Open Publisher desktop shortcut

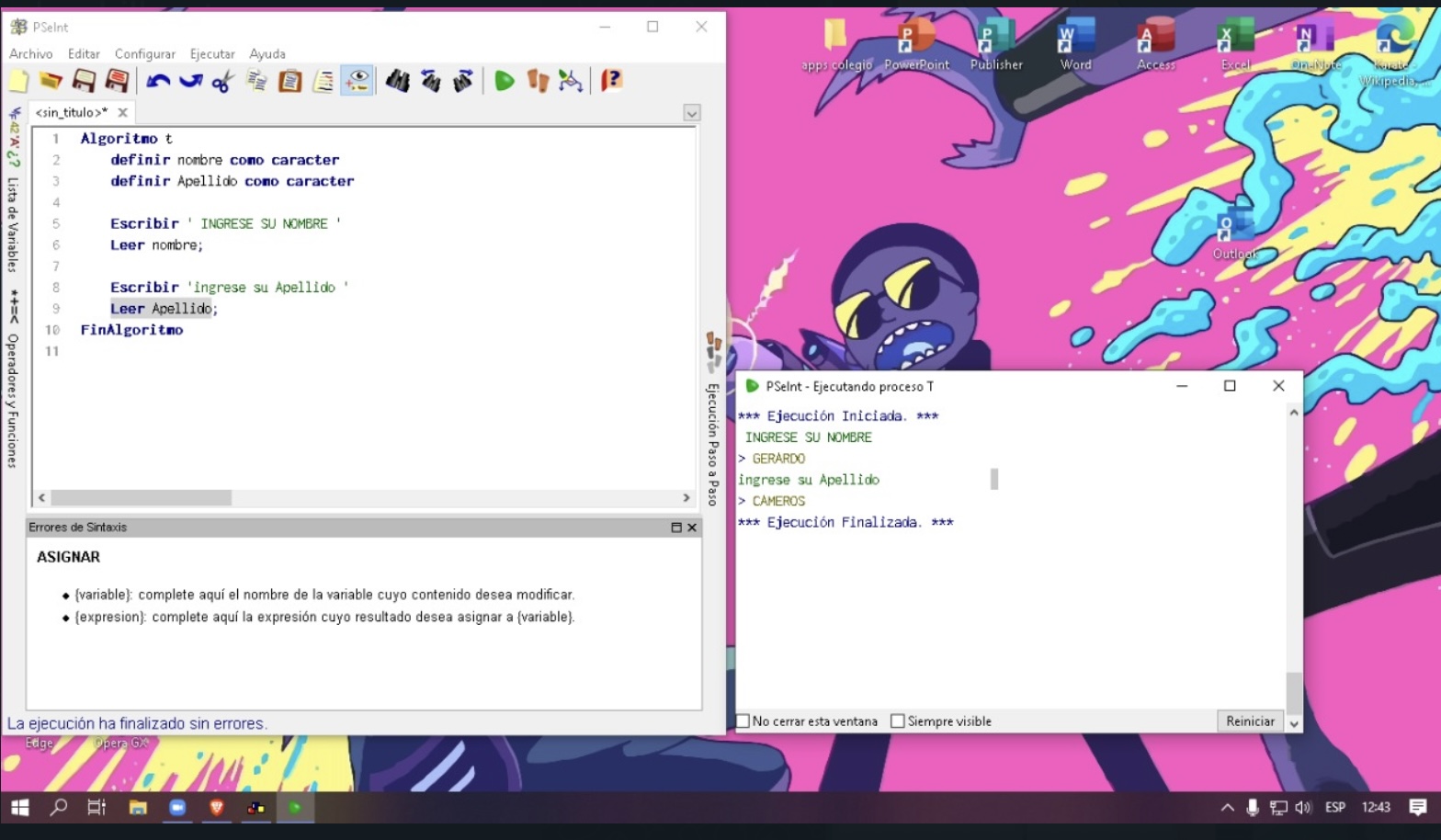pyautogui.click(x=996, y=46)
